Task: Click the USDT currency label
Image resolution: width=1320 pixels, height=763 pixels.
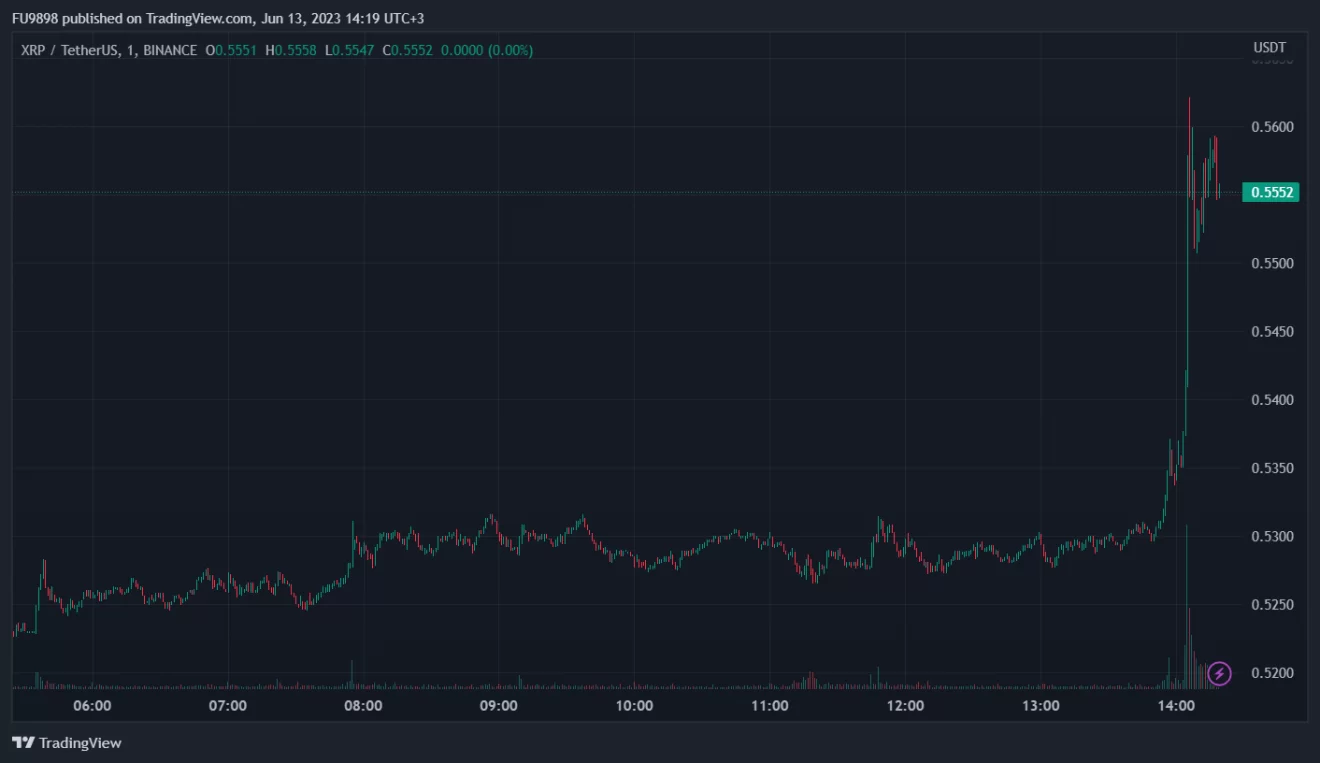Action: pos(1269,48)
